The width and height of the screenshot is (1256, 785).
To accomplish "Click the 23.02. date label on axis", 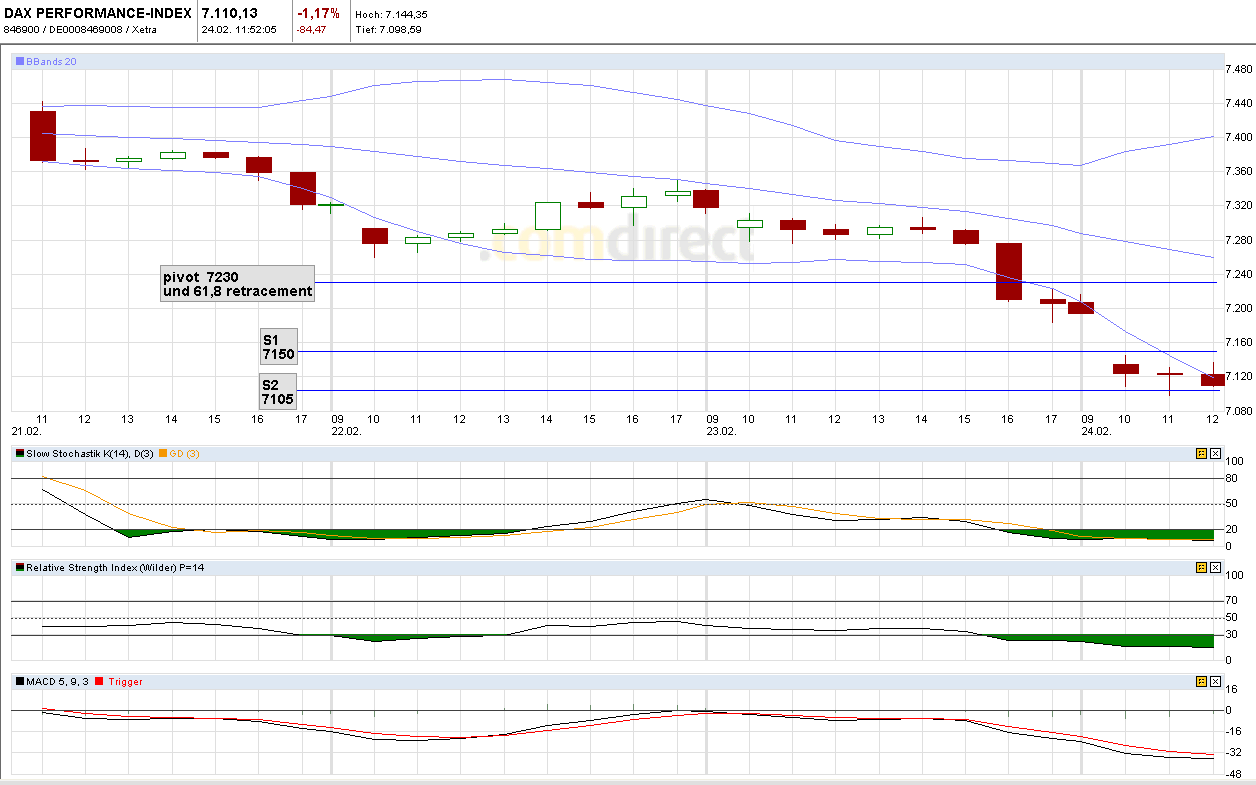I will click(x=721, y=431).
